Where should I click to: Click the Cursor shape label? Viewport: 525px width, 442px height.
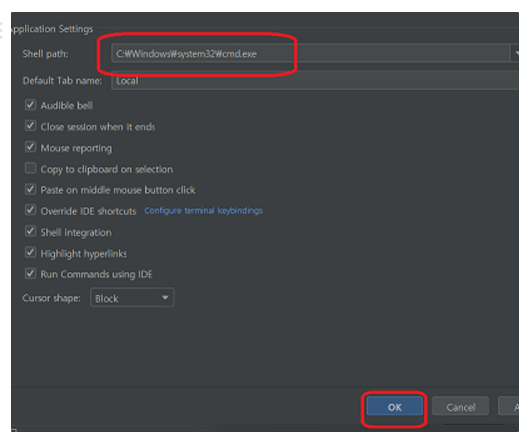pyautogui.click(x=52, y=298)
